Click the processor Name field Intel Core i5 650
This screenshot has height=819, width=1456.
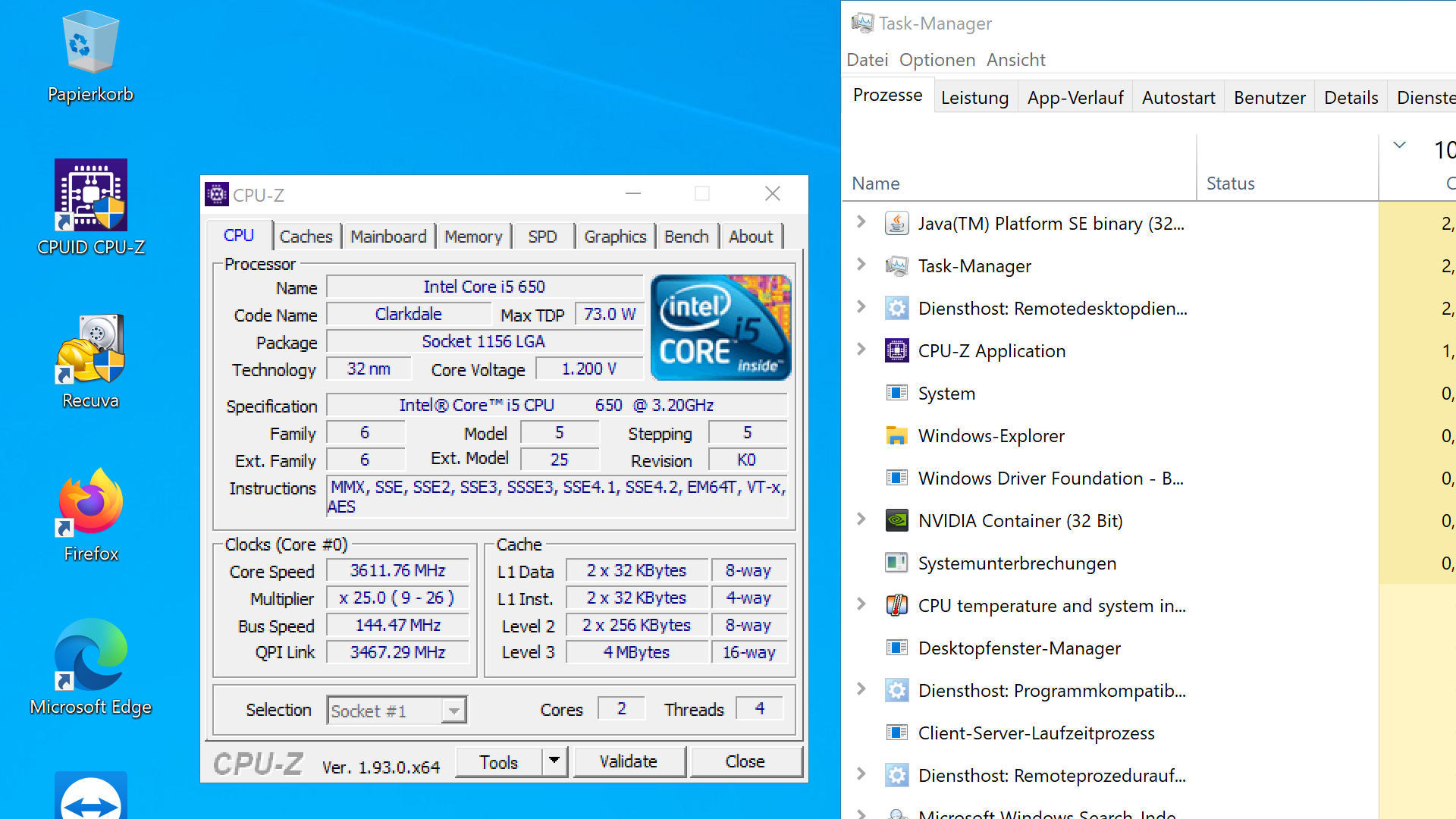coord(485,287)
